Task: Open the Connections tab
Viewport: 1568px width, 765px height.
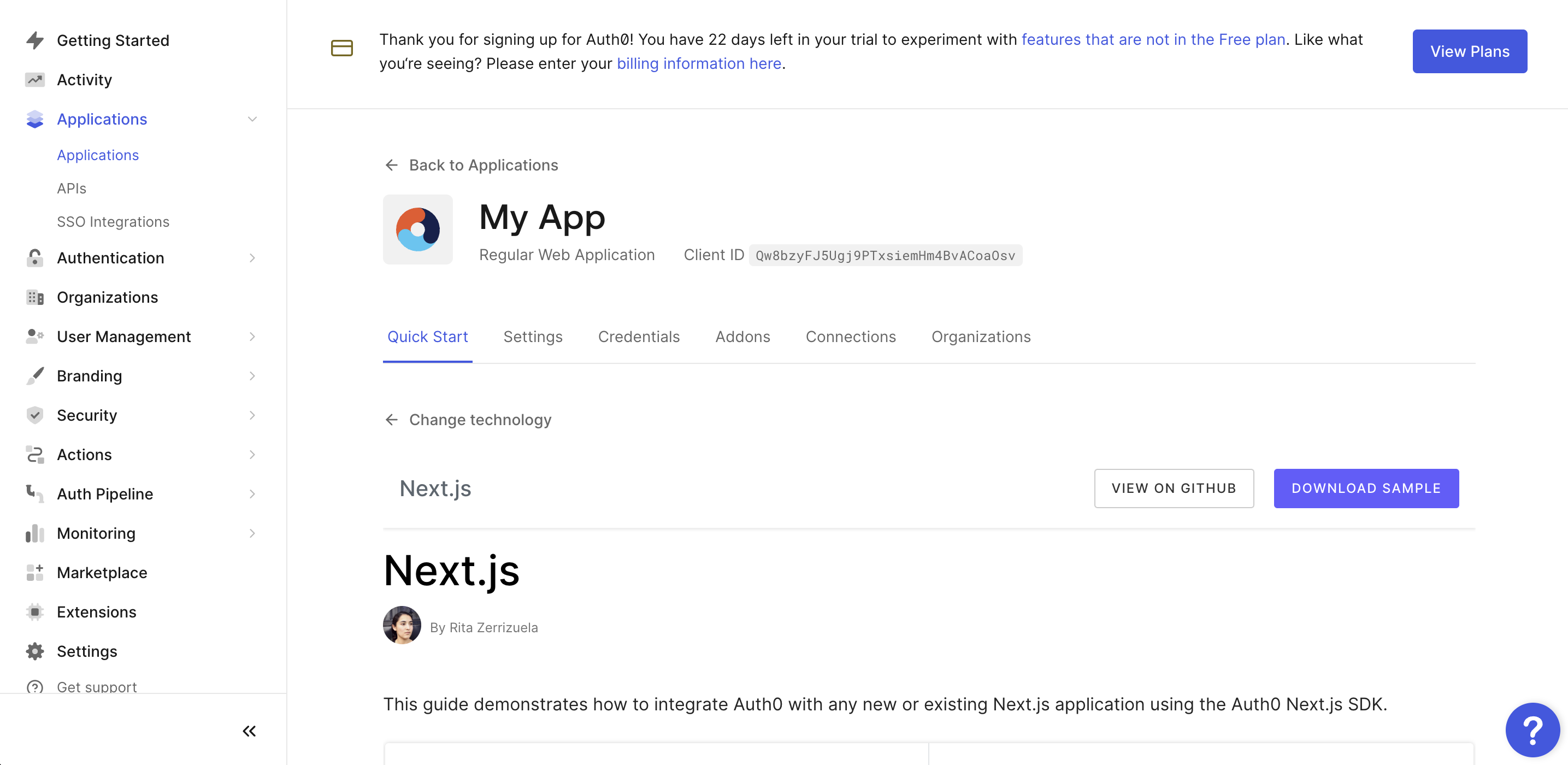Action: tap(851, 337)
